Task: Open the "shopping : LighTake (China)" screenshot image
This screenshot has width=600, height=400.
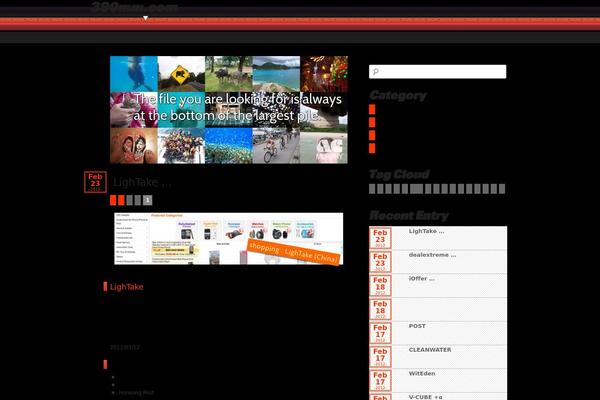Action: 229,238
